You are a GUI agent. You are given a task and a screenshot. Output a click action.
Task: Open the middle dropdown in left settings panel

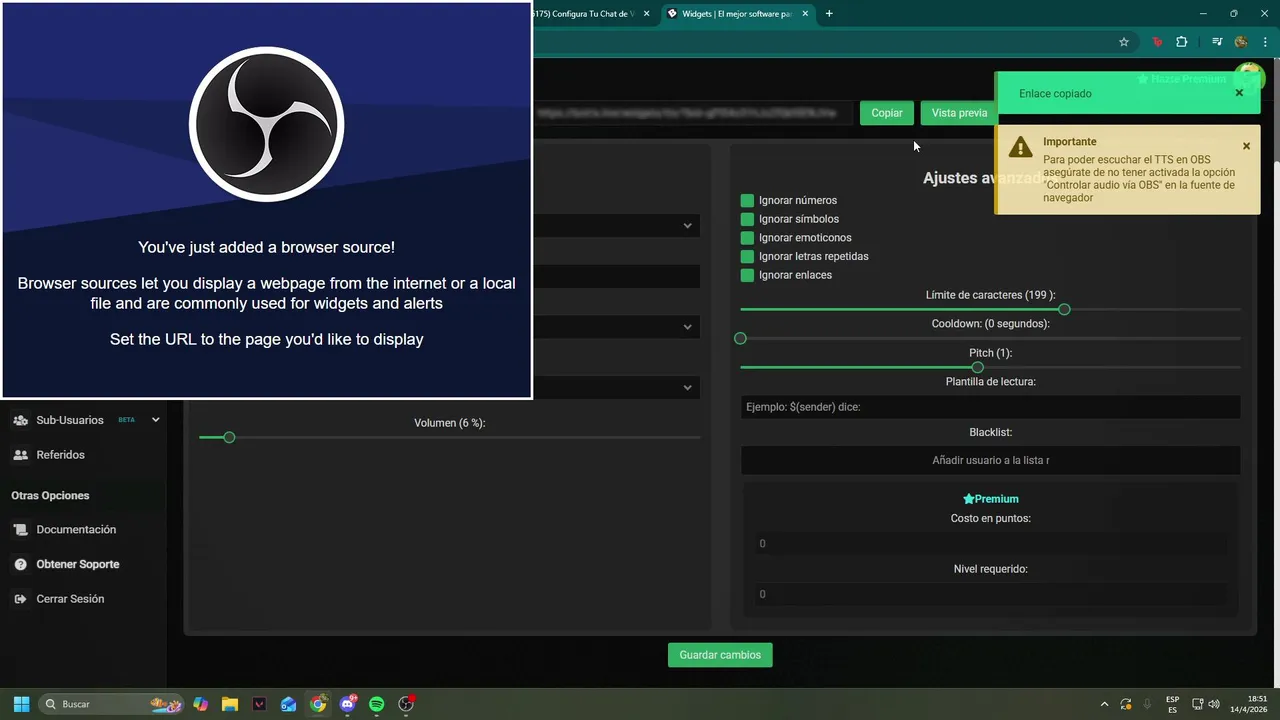(x=616, y=327)
